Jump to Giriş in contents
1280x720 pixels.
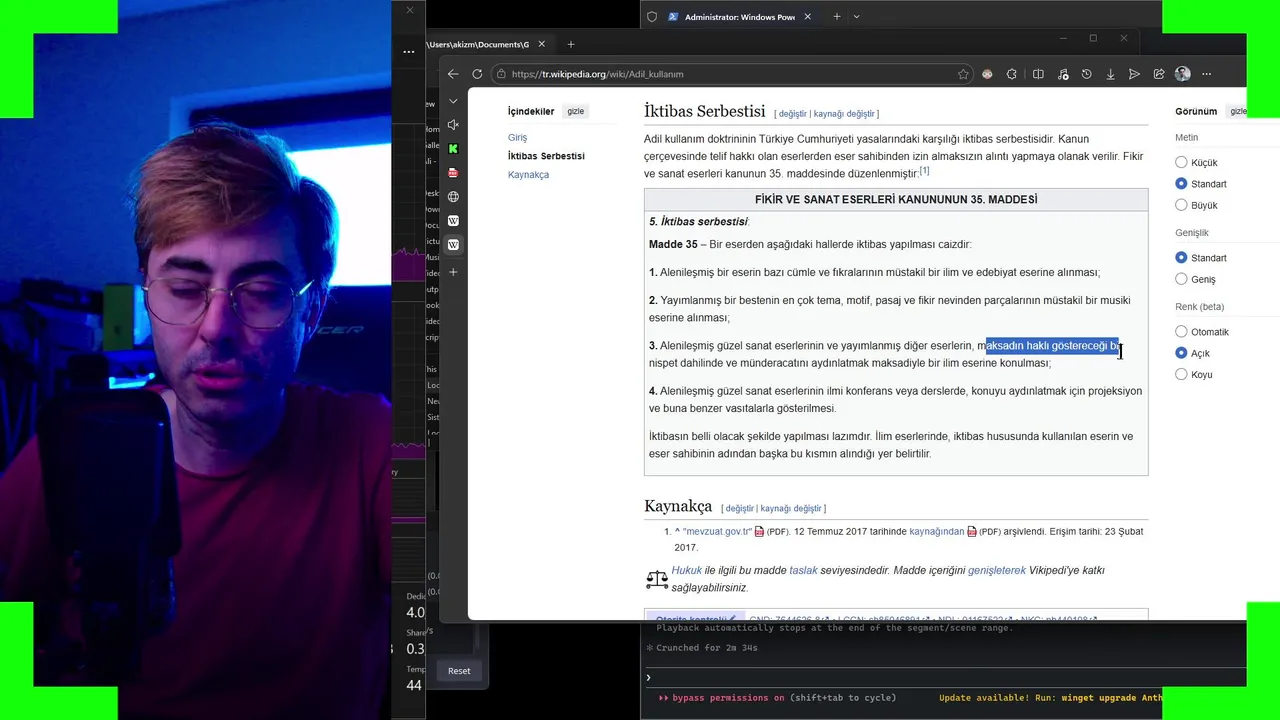click(x=517, y=137)
